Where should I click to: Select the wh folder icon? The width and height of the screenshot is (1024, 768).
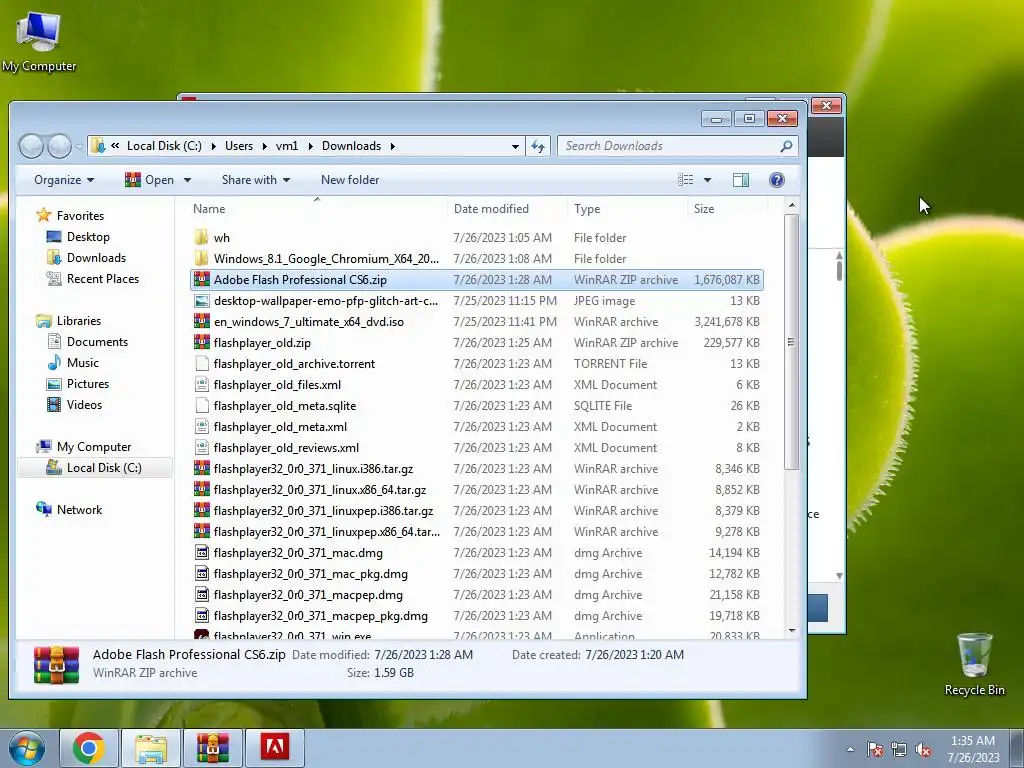tap(202, 237)
